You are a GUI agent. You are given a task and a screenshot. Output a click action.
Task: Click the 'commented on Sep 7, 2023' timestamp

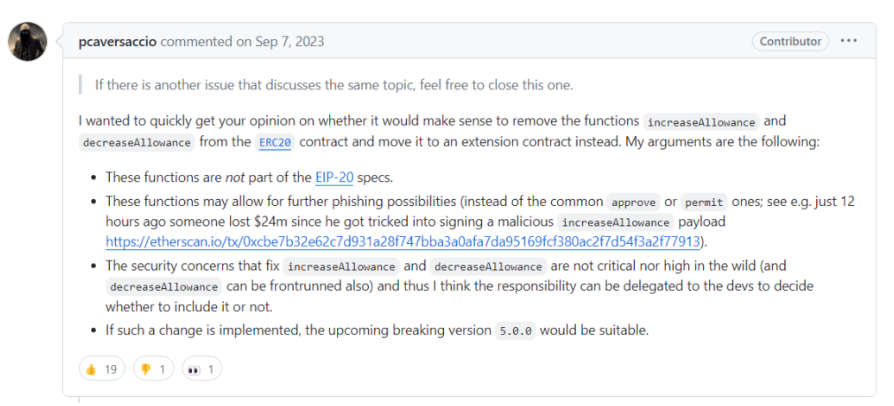[x=242, y=42]
